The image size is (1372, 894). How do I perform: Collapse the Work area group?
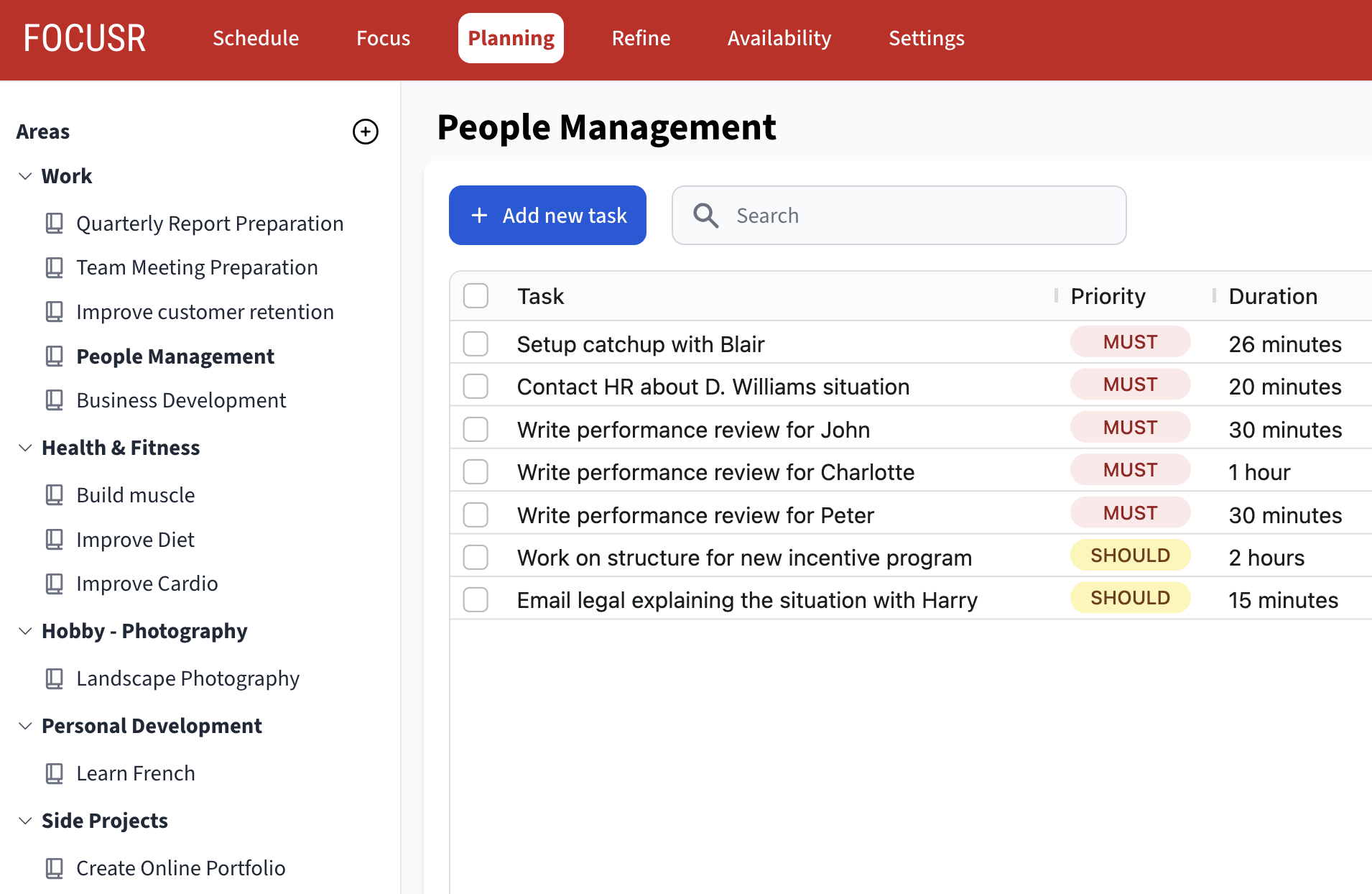[x=25, y=176]
